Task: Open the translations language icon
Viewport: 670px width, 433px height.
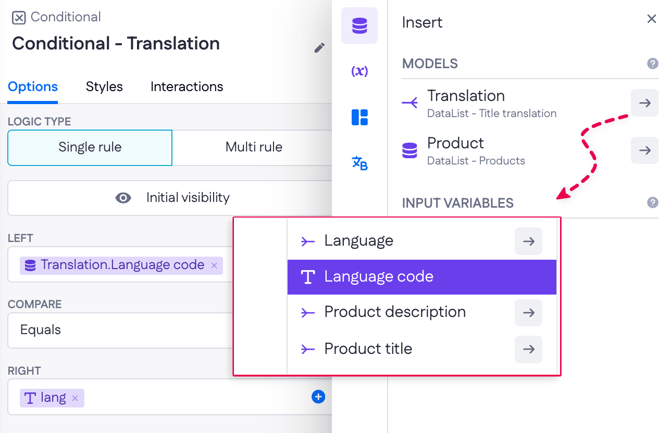Action: (x=359, y=163)
